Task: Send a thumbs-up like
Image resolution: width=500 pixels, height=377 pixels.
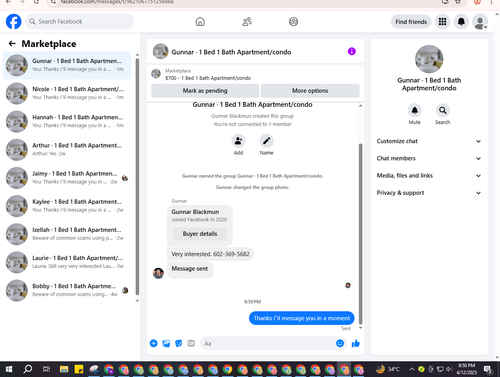Action: (x=356, y=343)
